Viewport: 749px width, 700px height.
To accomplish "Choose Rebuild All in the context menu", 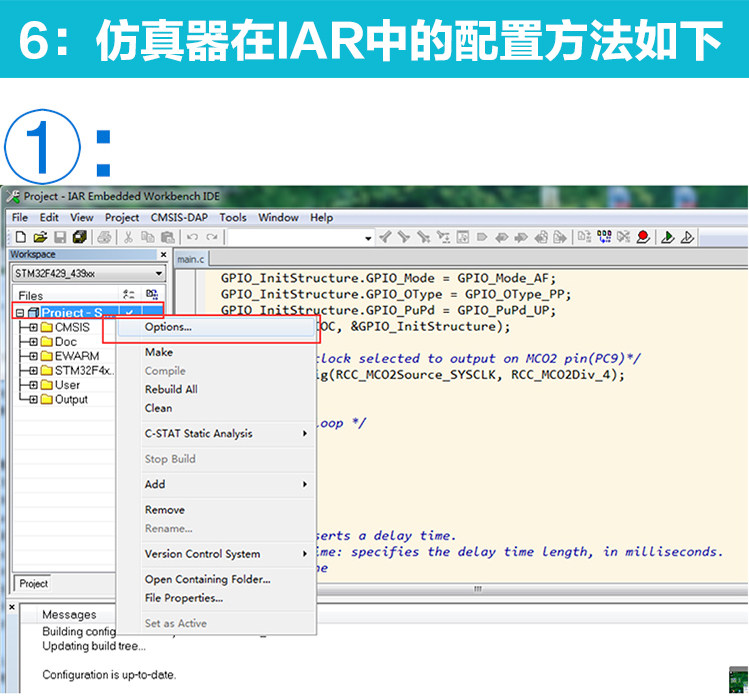I will pyautogui.click(x=216, y=389).
